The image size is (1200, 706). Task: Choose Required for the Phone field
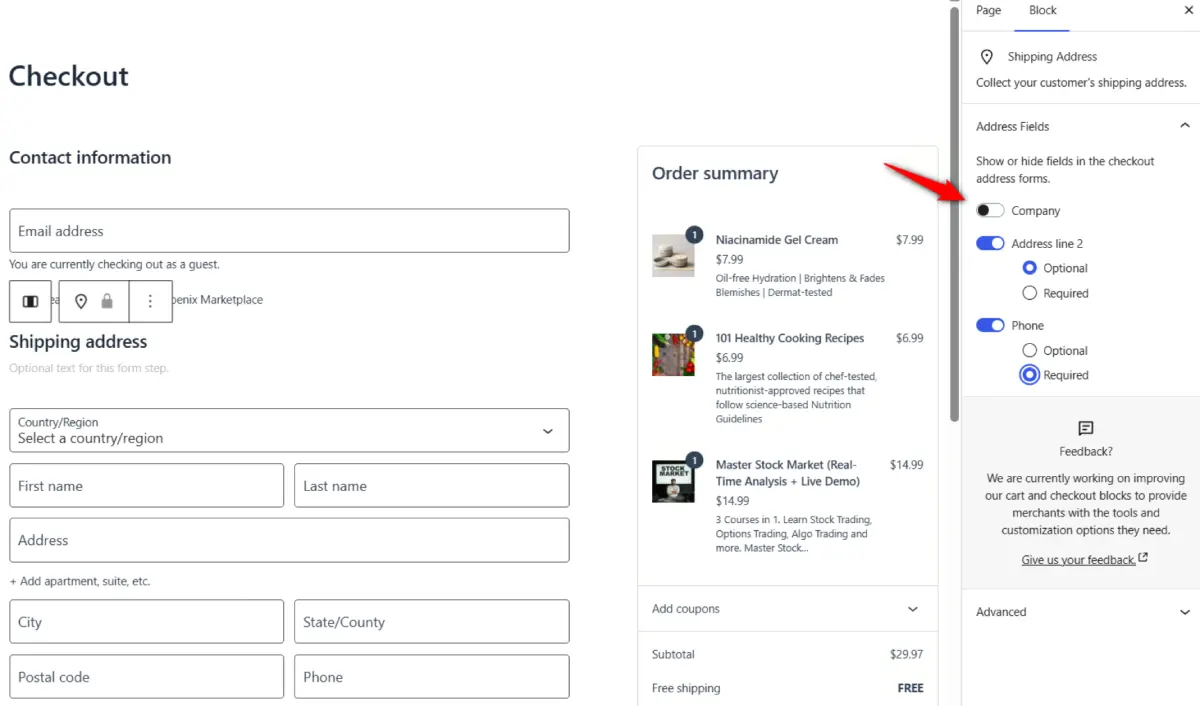click(x=1030, y=375)
